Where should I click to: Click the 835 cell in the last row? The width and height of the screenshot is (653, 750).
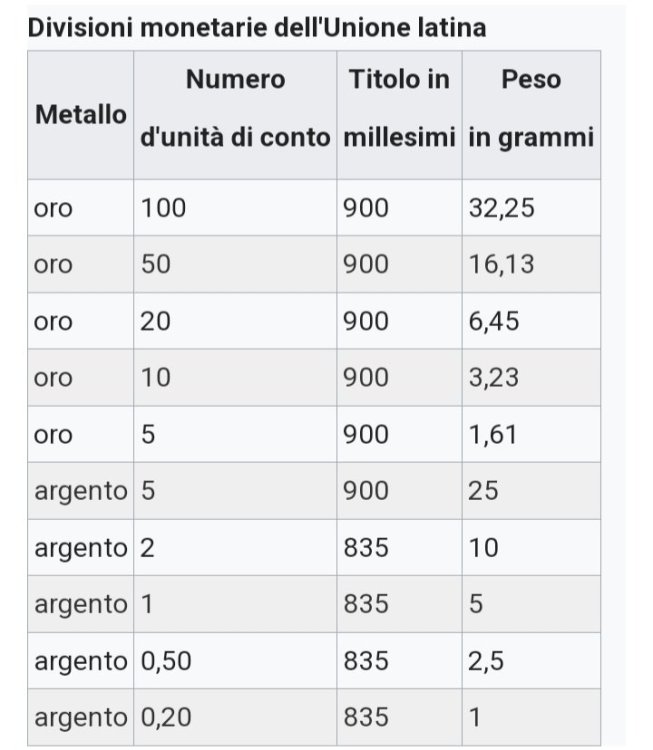366,717
